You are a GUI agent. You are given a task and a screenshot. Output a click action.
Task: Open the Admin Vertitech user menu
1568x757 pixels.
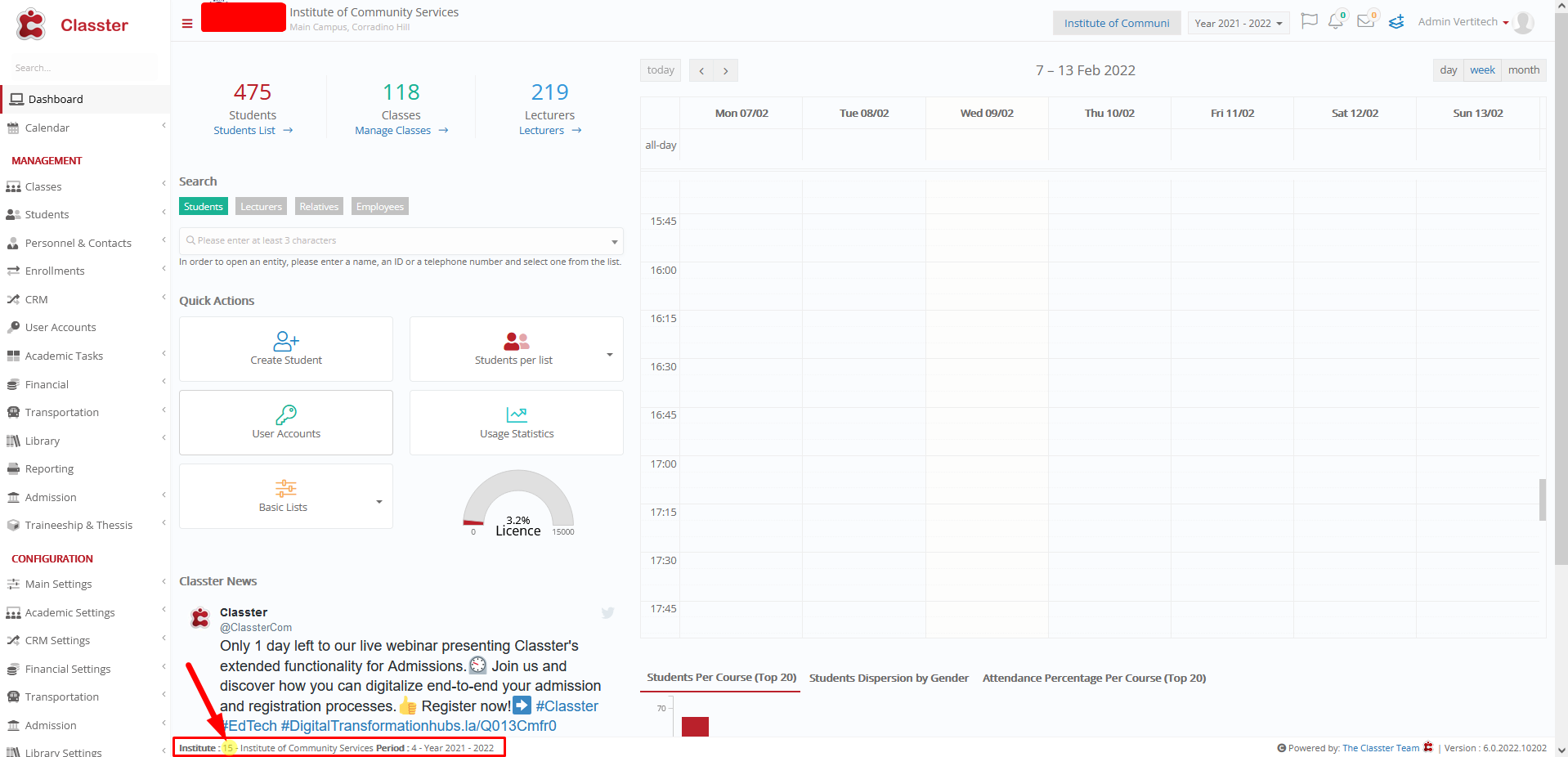click(1463, 22)
